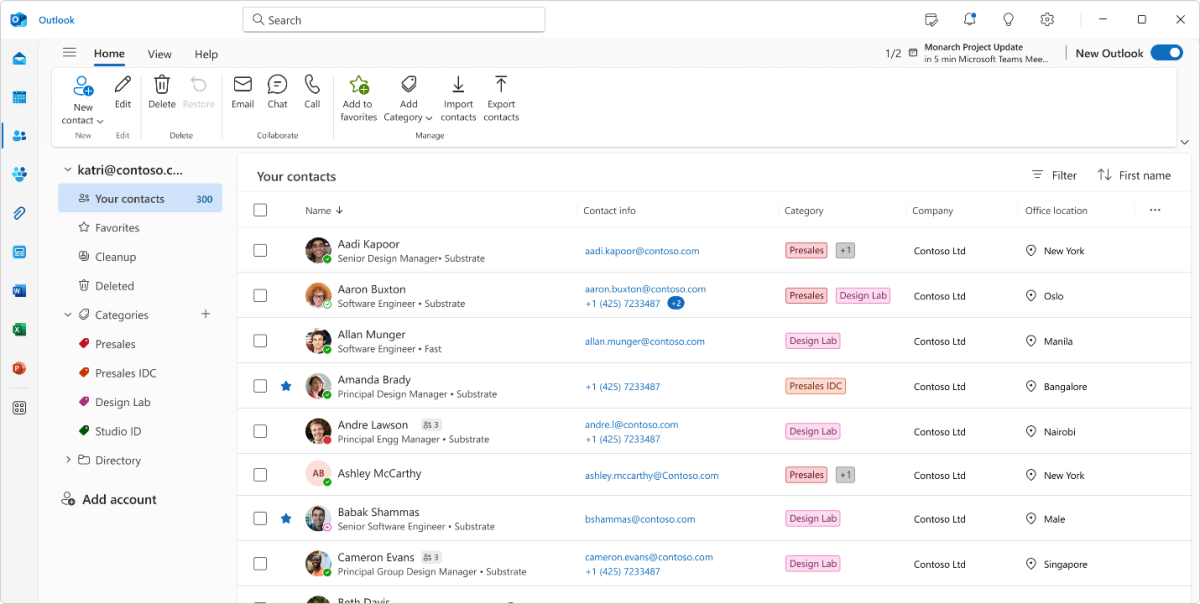Check the select-all contacts checkbox
1200x604 pixels.
[260, 210]
